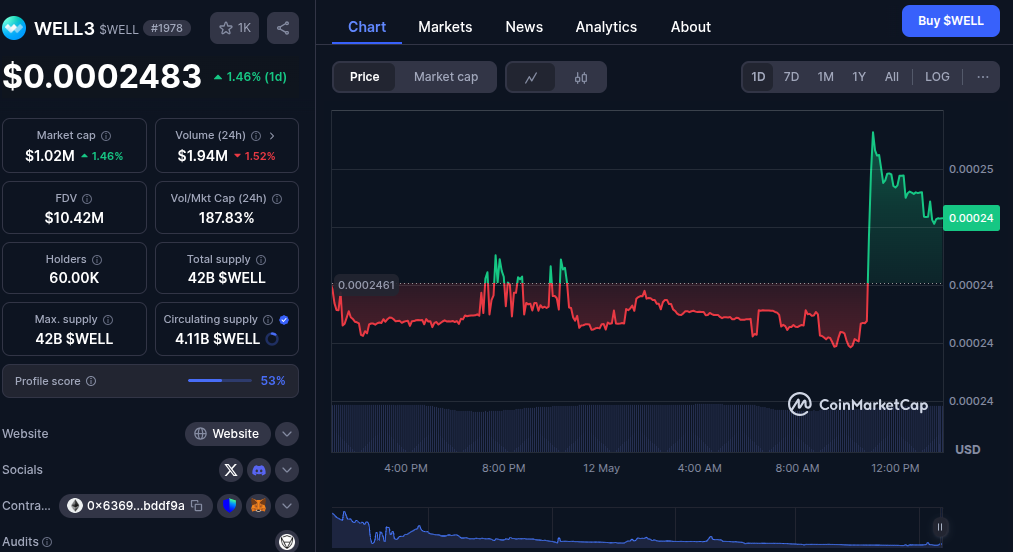Click Volume (24h) info icon
The width and height of the screenshot is (1013, 552).
pos(256,136)
